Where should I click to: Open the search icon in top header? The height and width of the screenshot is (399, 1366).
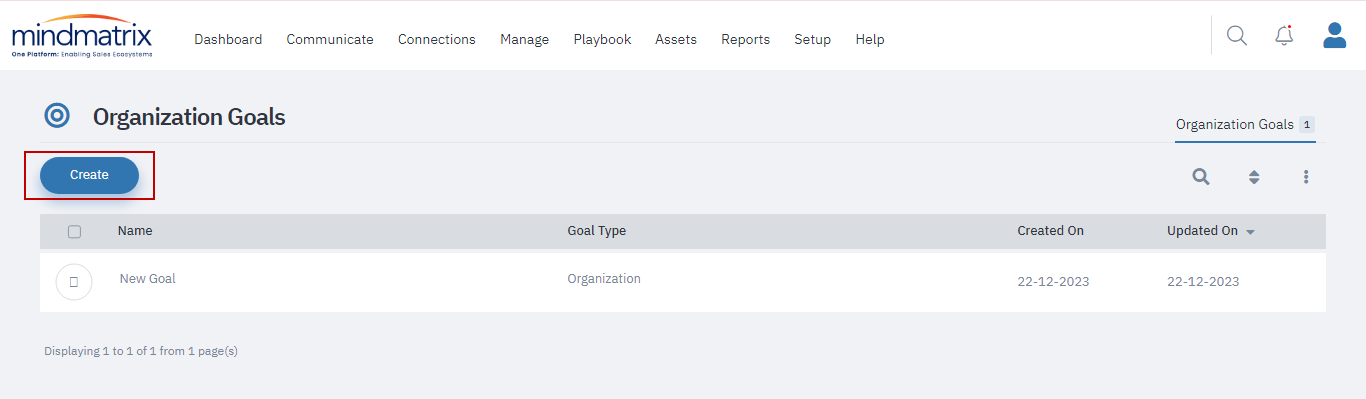coord(1237,36)
